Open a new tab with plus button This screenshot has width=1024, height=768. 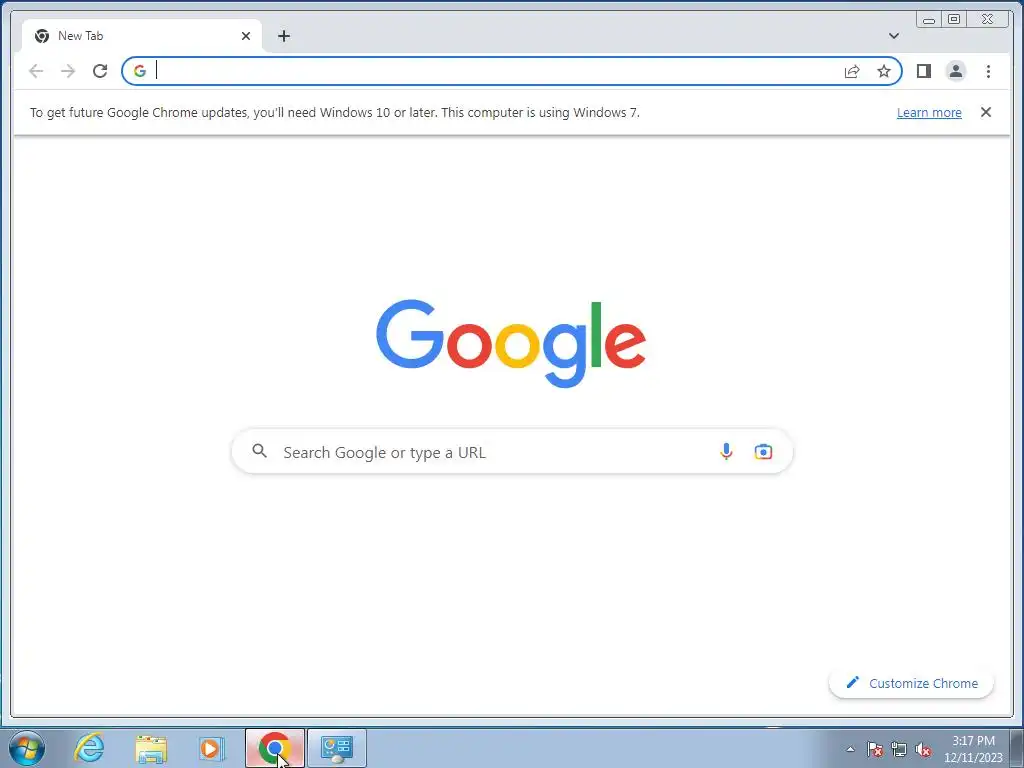[x=283, y=36]
